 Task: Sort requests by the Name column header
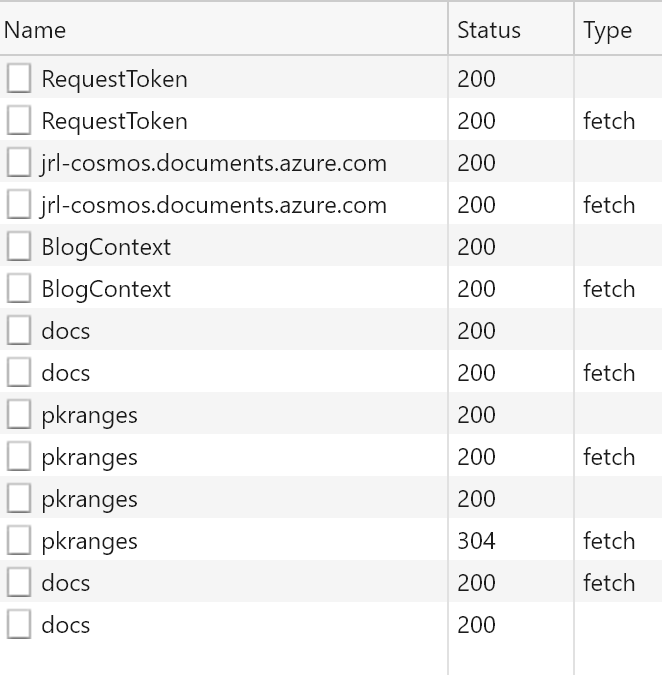36,30
